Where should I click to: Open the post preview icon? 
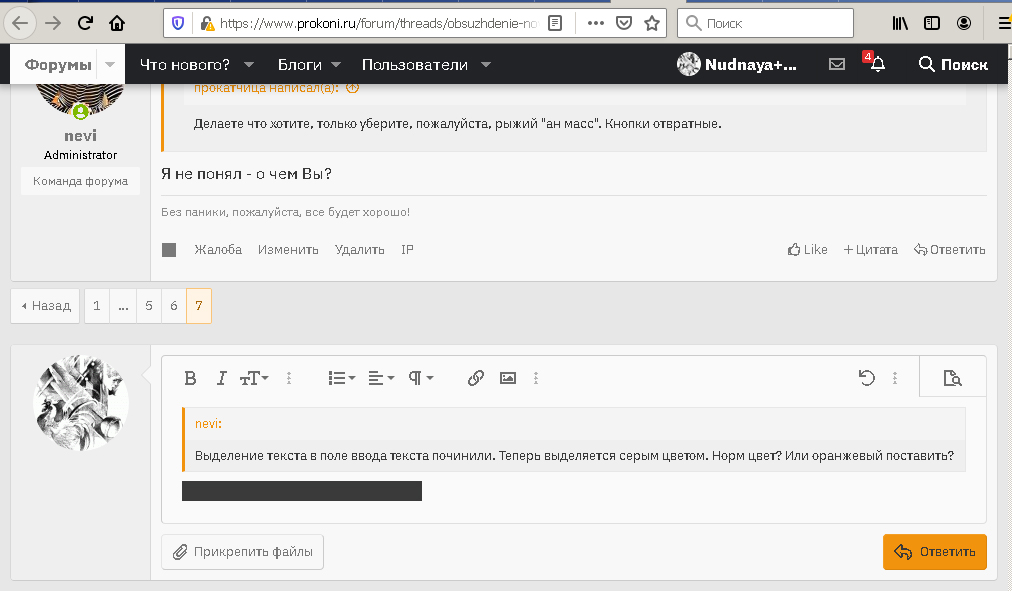(x=952, y=378)
